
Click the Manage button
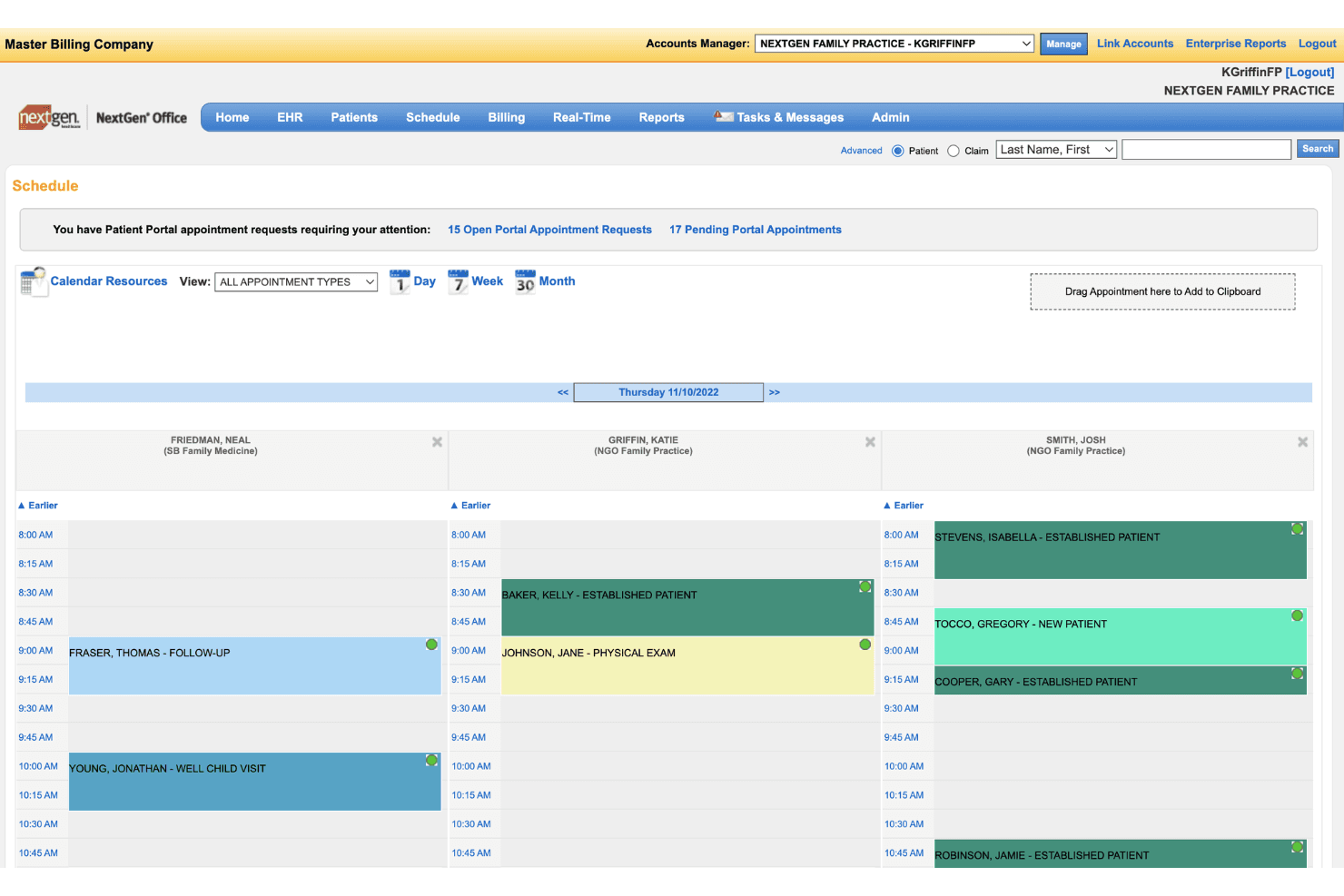coord(1063,44)
